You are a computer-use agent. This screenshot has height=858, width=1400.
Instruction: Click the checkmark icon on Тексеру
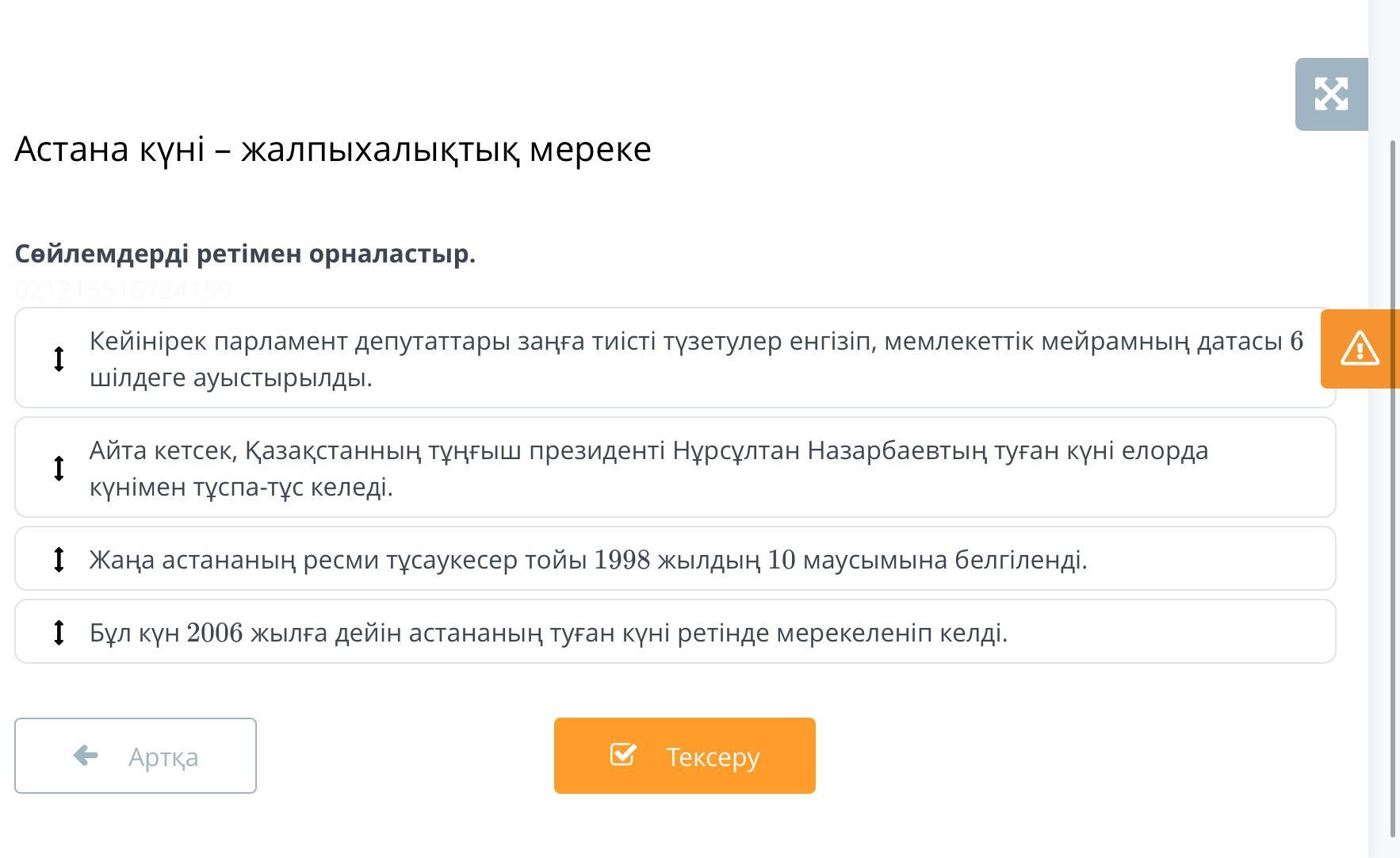(x=622, y=754)
